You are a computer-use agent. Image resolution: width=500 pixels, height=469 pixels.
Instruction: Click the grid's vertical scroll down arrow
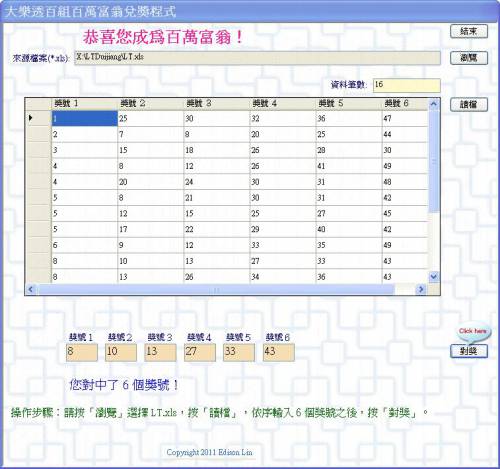433,276
